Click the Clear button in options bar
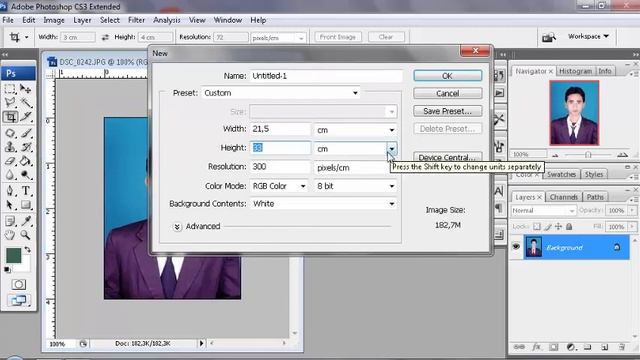Viewport: 640px width, 360px height. (x=386, y=37)
